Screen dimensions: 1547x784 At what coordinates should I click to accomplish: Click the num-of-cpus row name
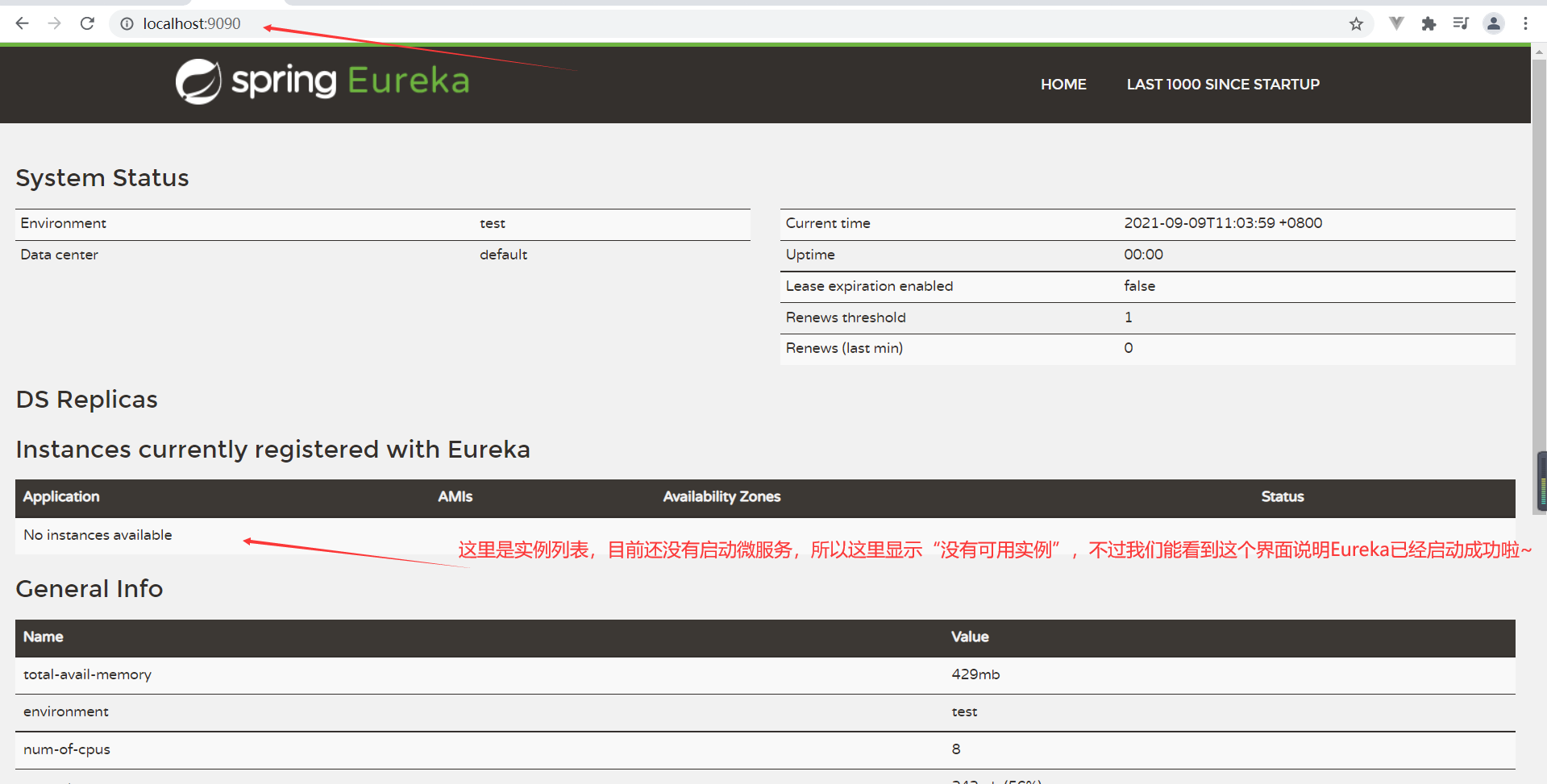pyautogui.click(x=67, y=750)
